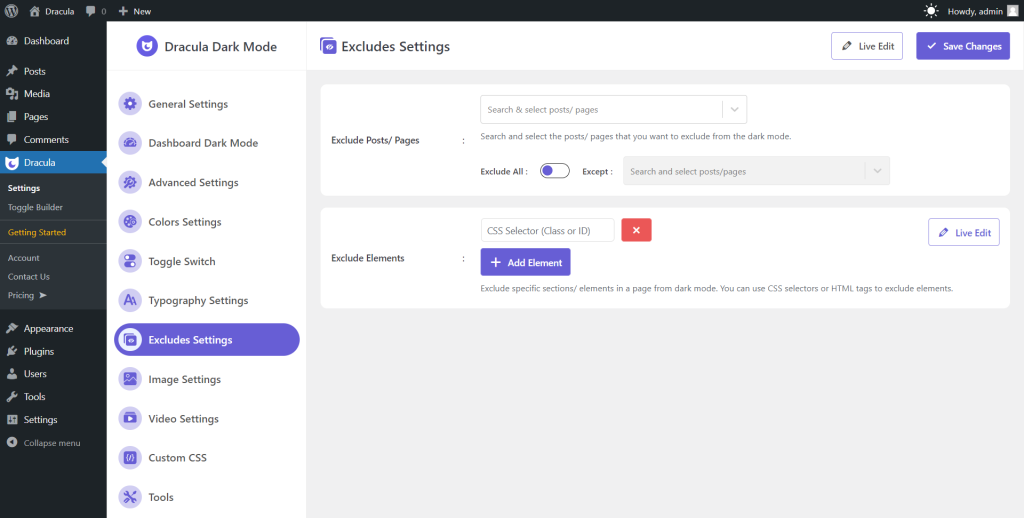
Task: Open Colors Settings tab
Action: coord(206,221)
